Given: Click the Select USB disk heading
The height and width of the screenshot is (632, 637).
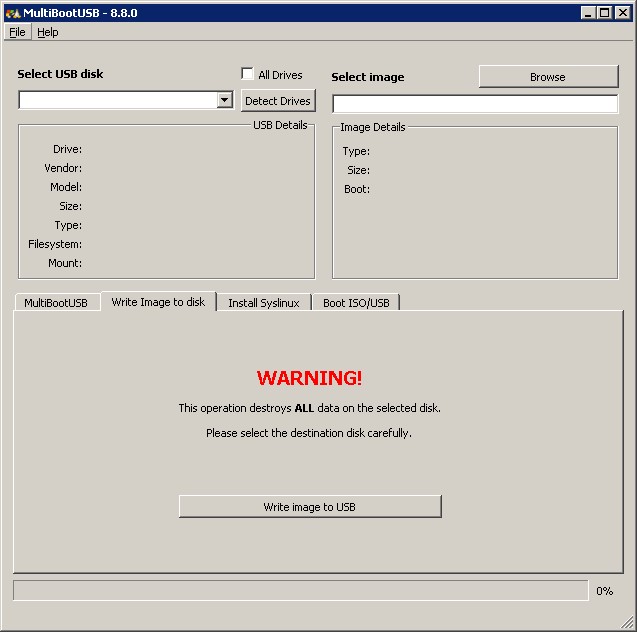Looking at the screenshot, I should (x=60, y=74).
